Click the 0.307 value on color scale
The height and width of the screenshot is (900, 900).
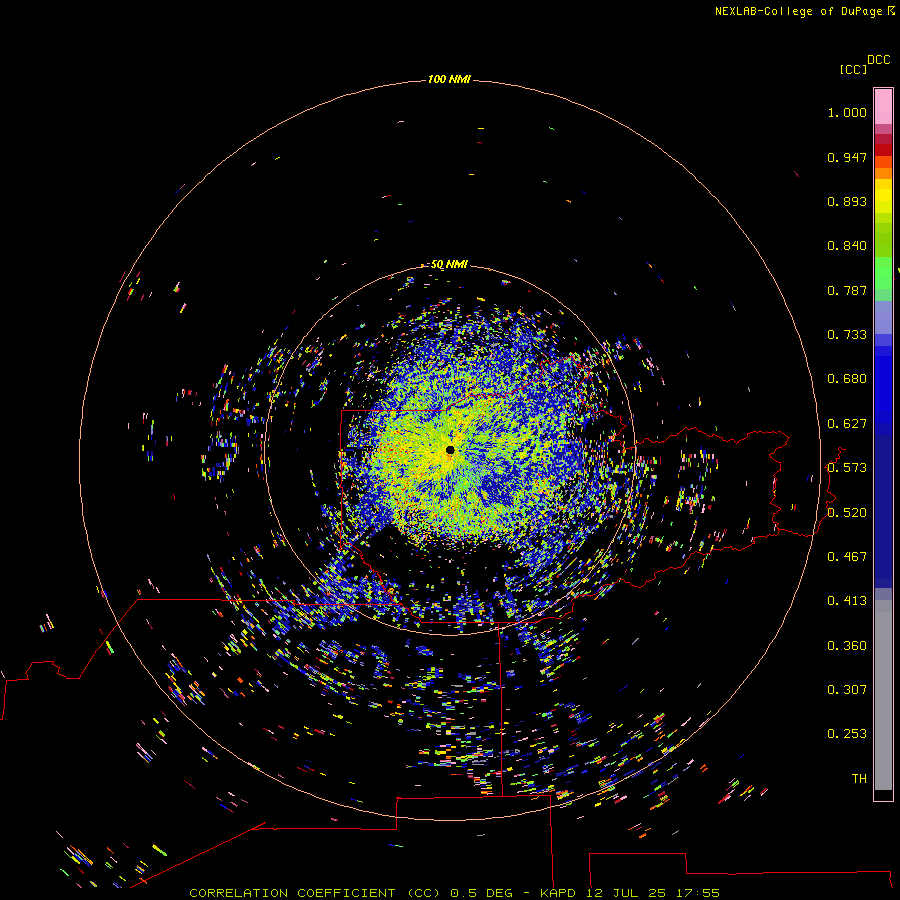click(x=847, y=690)
